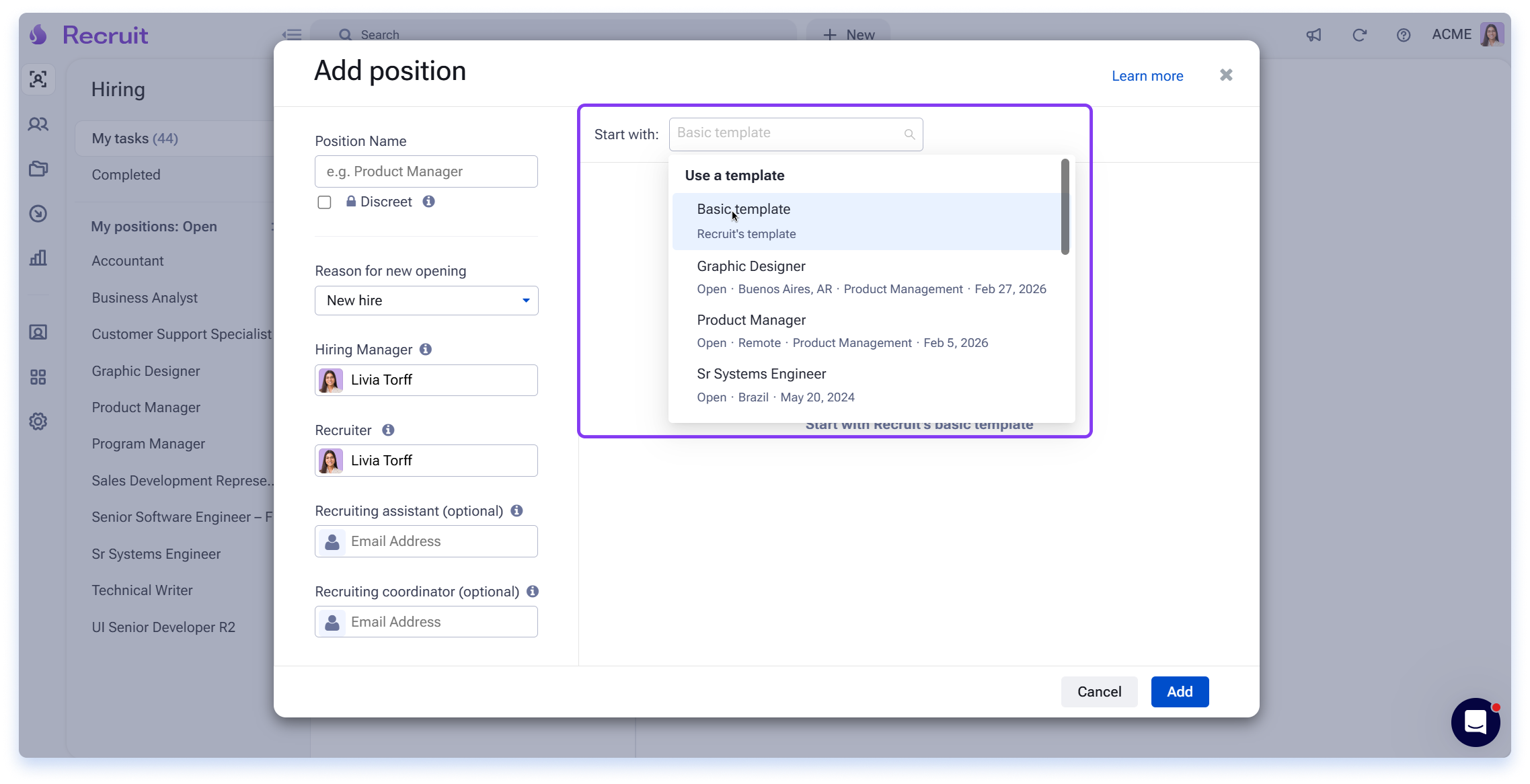Screen dimensions: 1530x784
Task: Select Livia Torff Hiring Manager field
Action: 426,380
